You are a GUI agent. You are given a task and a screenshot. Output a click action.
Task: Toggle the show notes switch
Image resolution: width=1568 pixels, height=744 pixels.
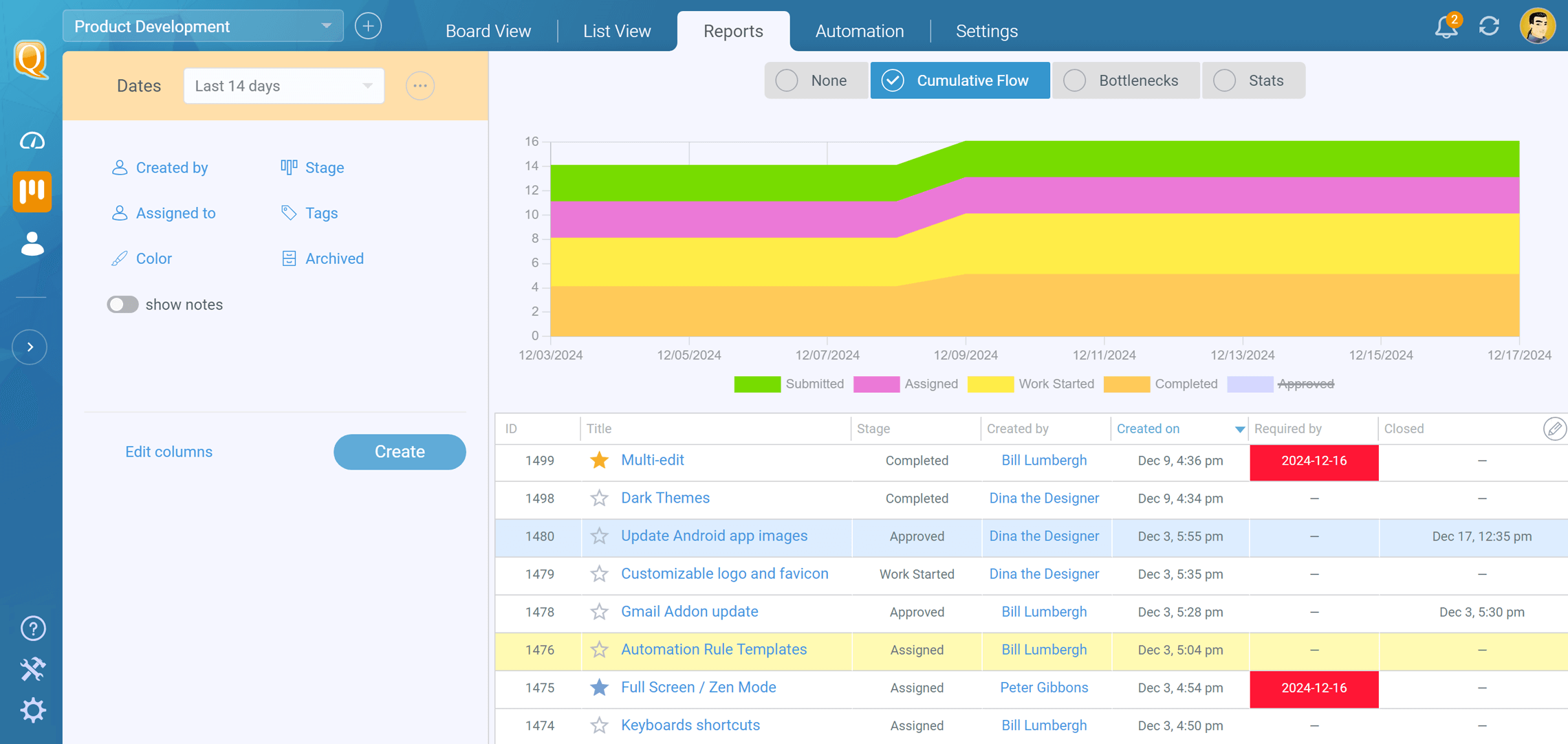122,305
